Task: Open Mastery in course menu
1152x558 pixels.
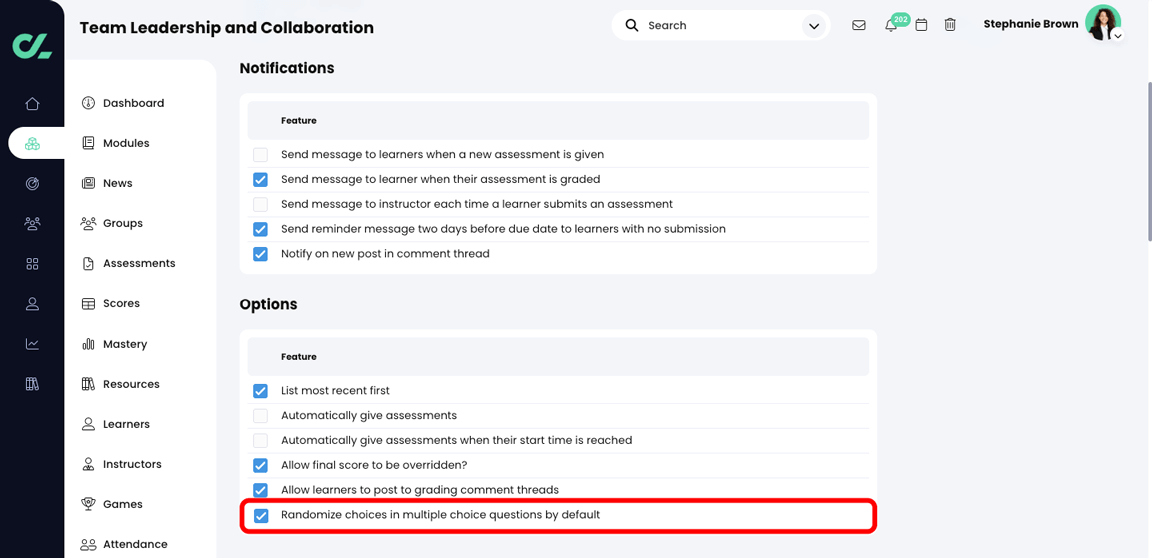Action: point(125,344)
